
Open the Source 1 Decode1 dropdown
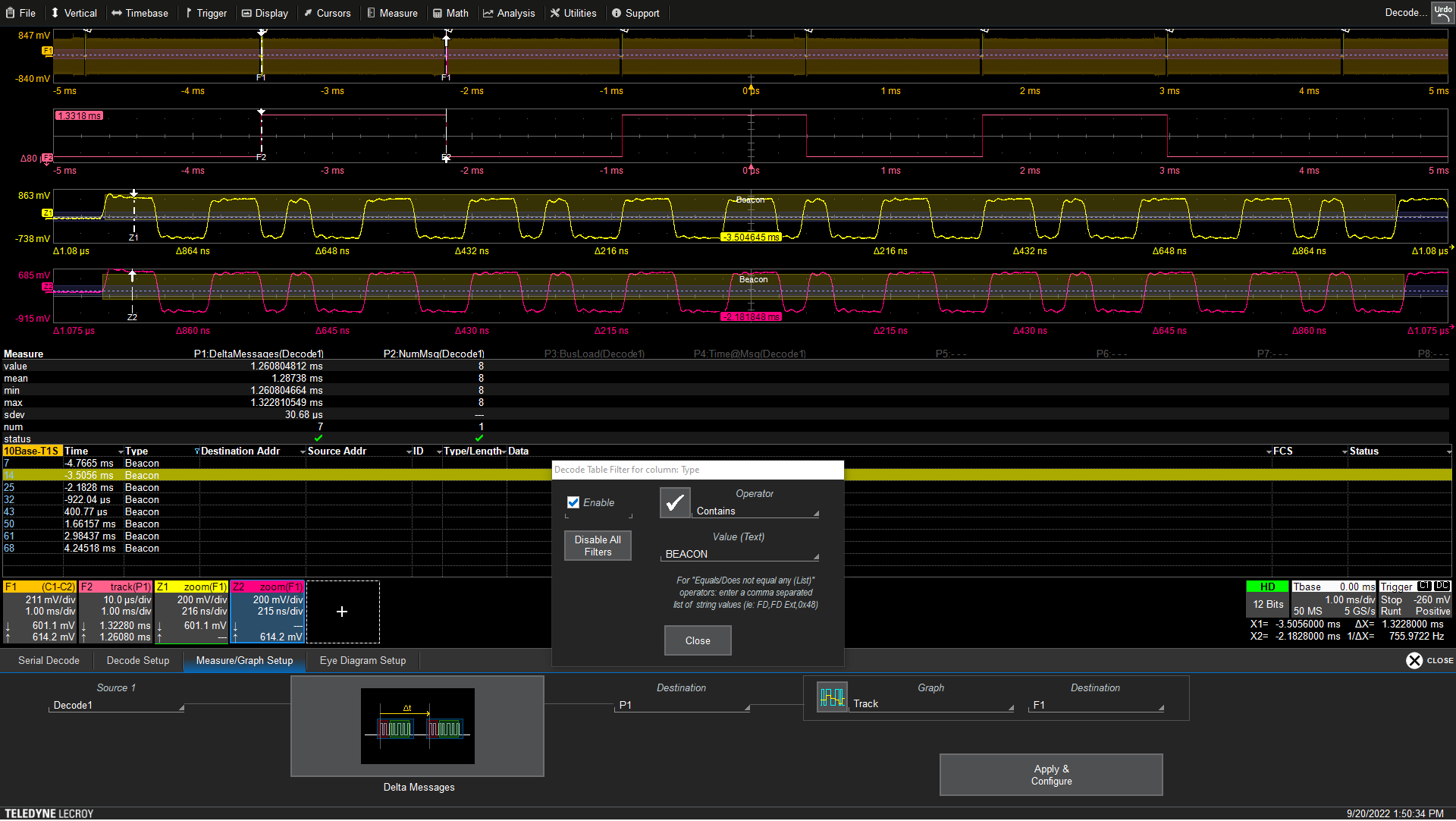click(118, 706)
